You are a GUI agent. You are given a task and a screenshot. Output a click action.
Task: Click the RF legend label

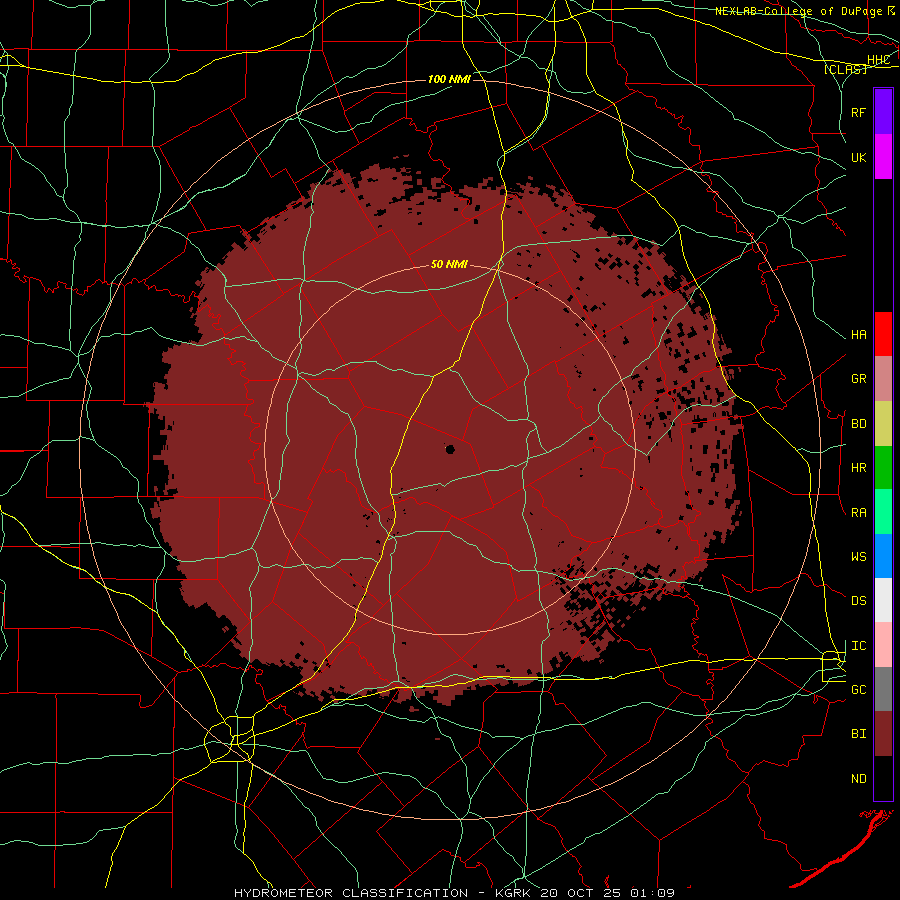coord(858,112)
